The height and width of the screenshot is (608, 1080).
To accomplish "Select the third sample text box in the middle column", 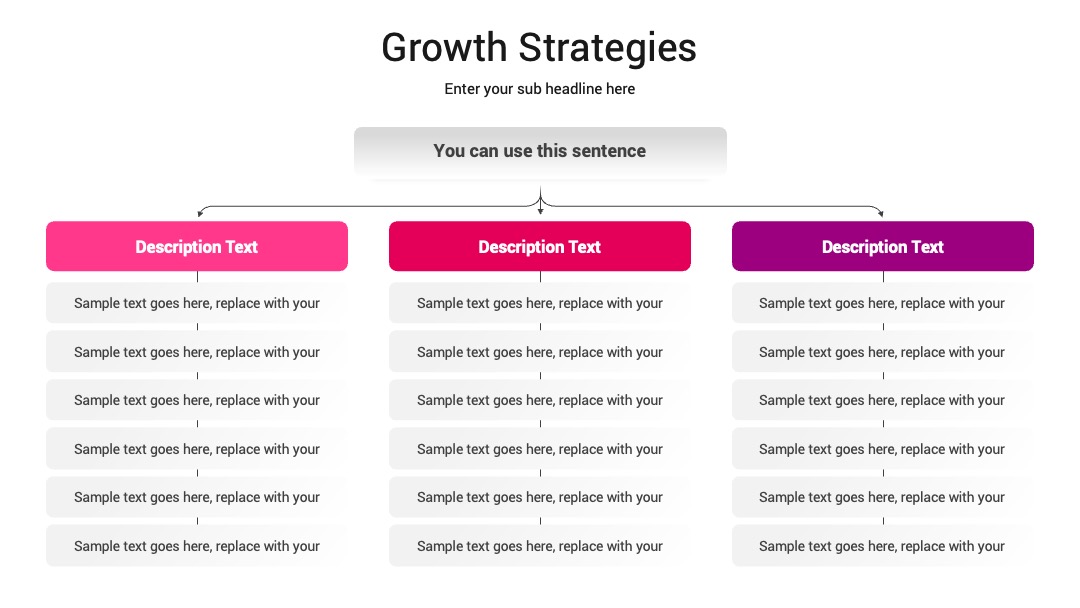I will [540, 400].
